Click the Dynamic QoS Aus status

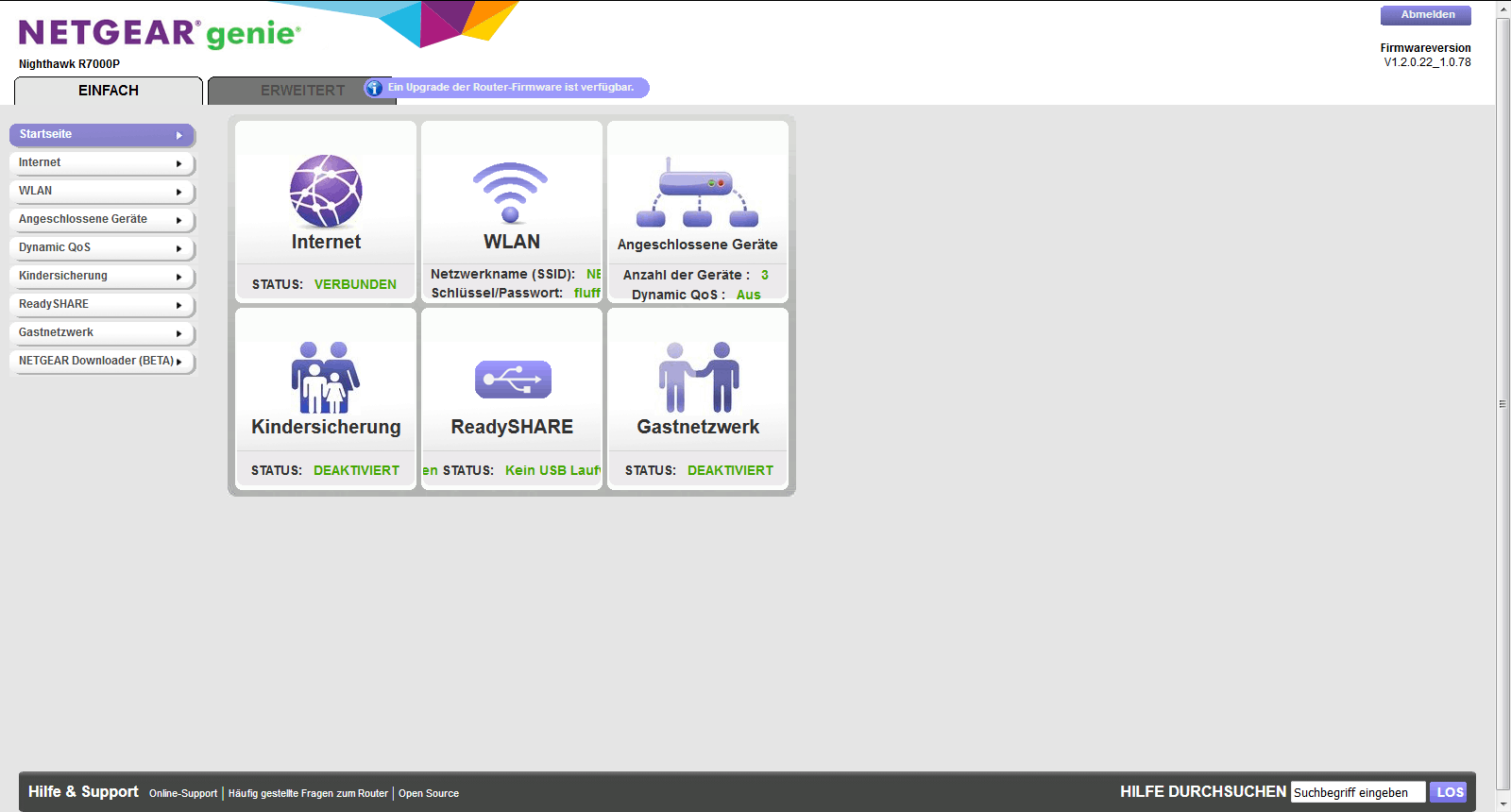click(x=749, y=295)
